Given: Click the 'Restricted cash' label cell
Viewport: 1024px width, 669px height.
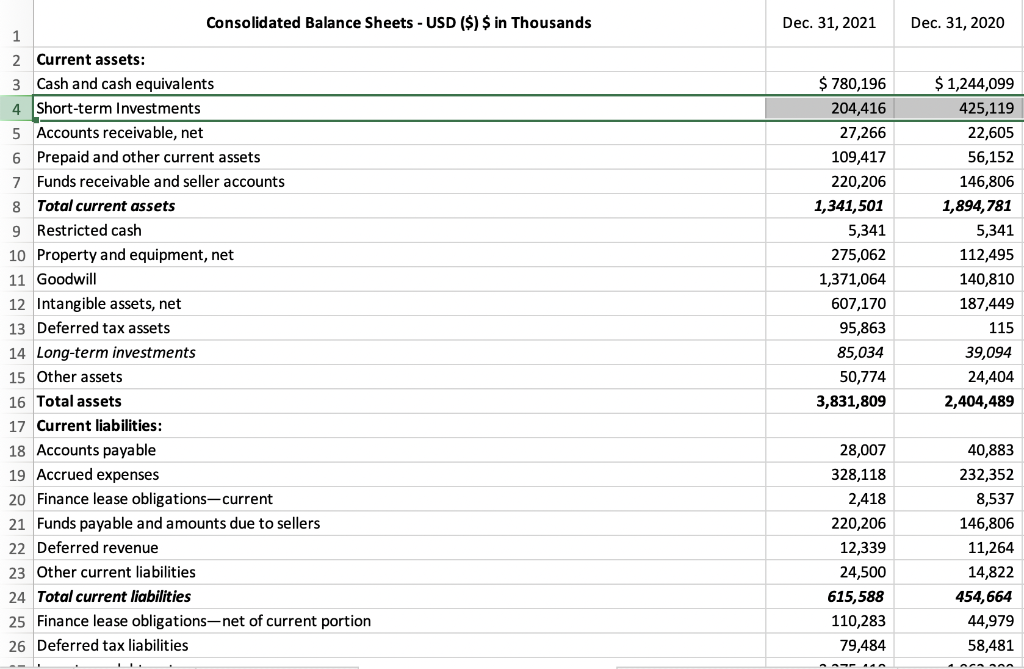Looking at the screenshot, I should pyautogui.click(x=89, y=230).
